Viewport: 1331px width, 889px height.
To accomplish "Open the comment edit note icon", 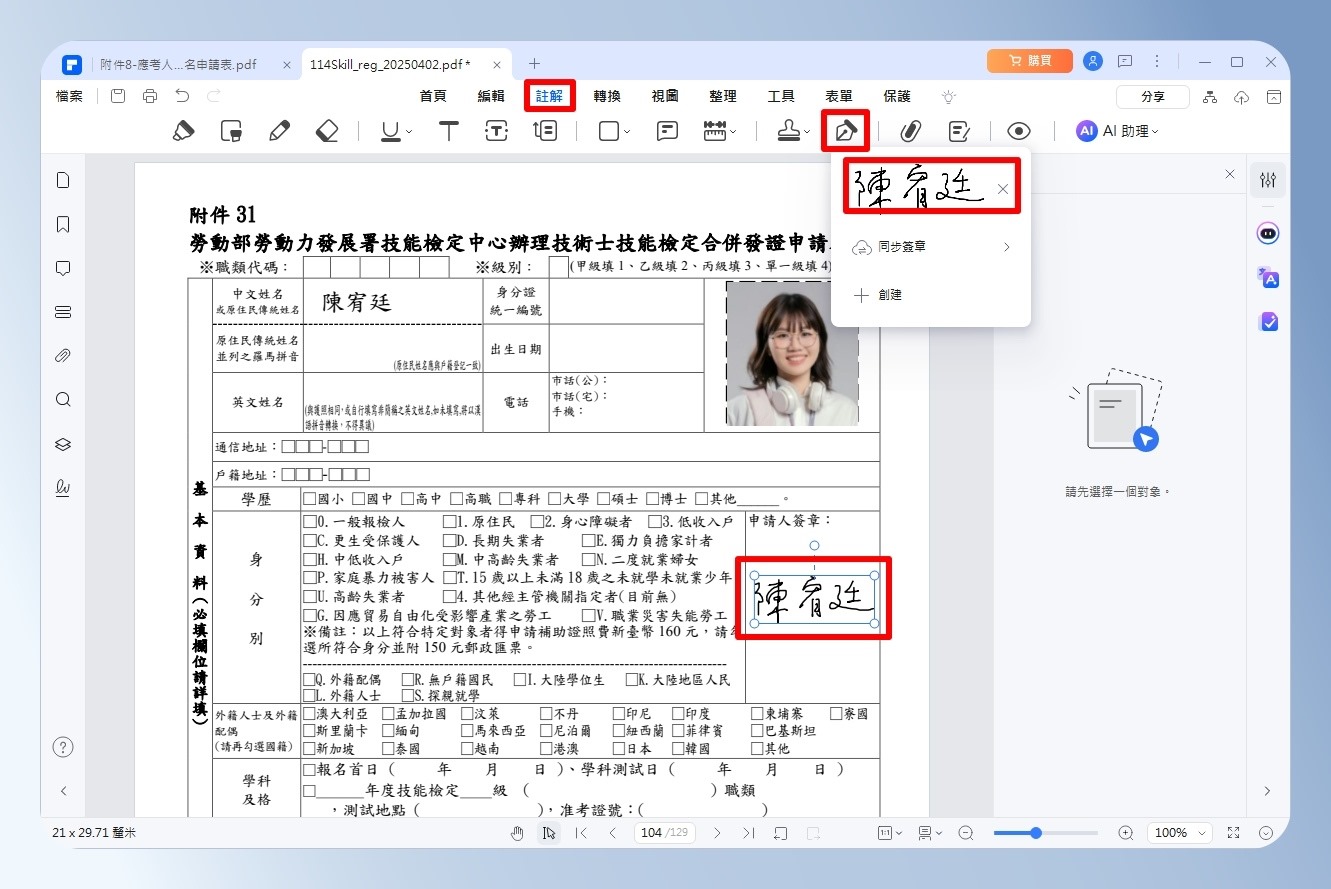I will [x=959, y=131].
